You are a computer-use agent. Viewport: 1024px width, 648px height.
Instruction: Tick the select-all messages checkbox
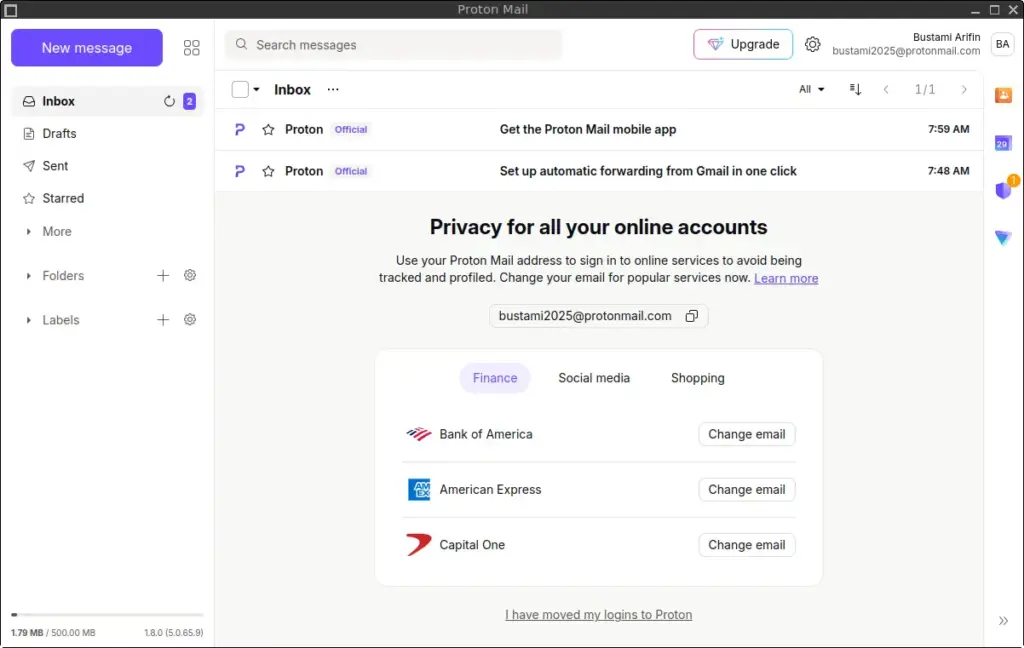tap(240, 89)
